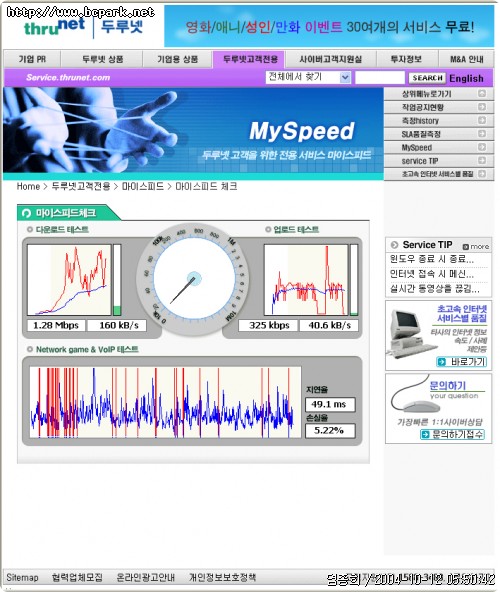The image size is (500, 592).
Task: Click the 160 kB/s download value
Action: click(117, 325)
